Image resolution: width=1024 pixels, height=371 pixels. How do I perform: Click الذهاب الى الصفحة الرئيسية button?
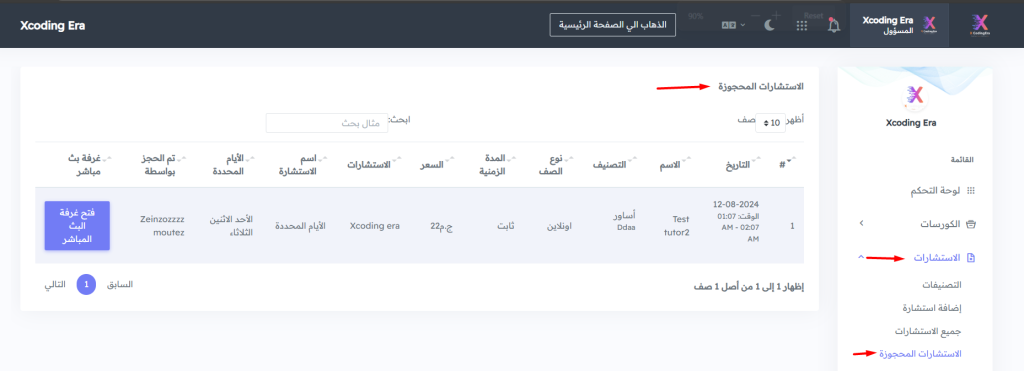coord(613,25)
